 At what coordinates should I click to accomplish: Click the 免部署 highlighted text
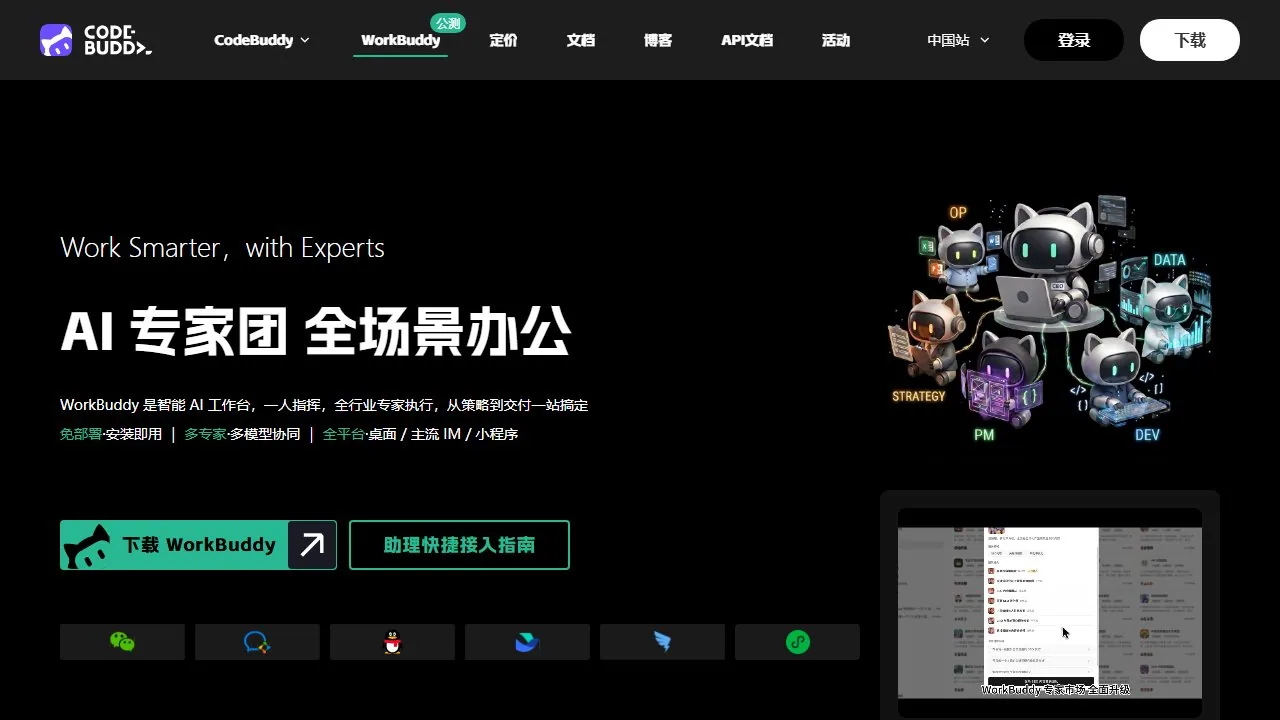click(81, 434)
